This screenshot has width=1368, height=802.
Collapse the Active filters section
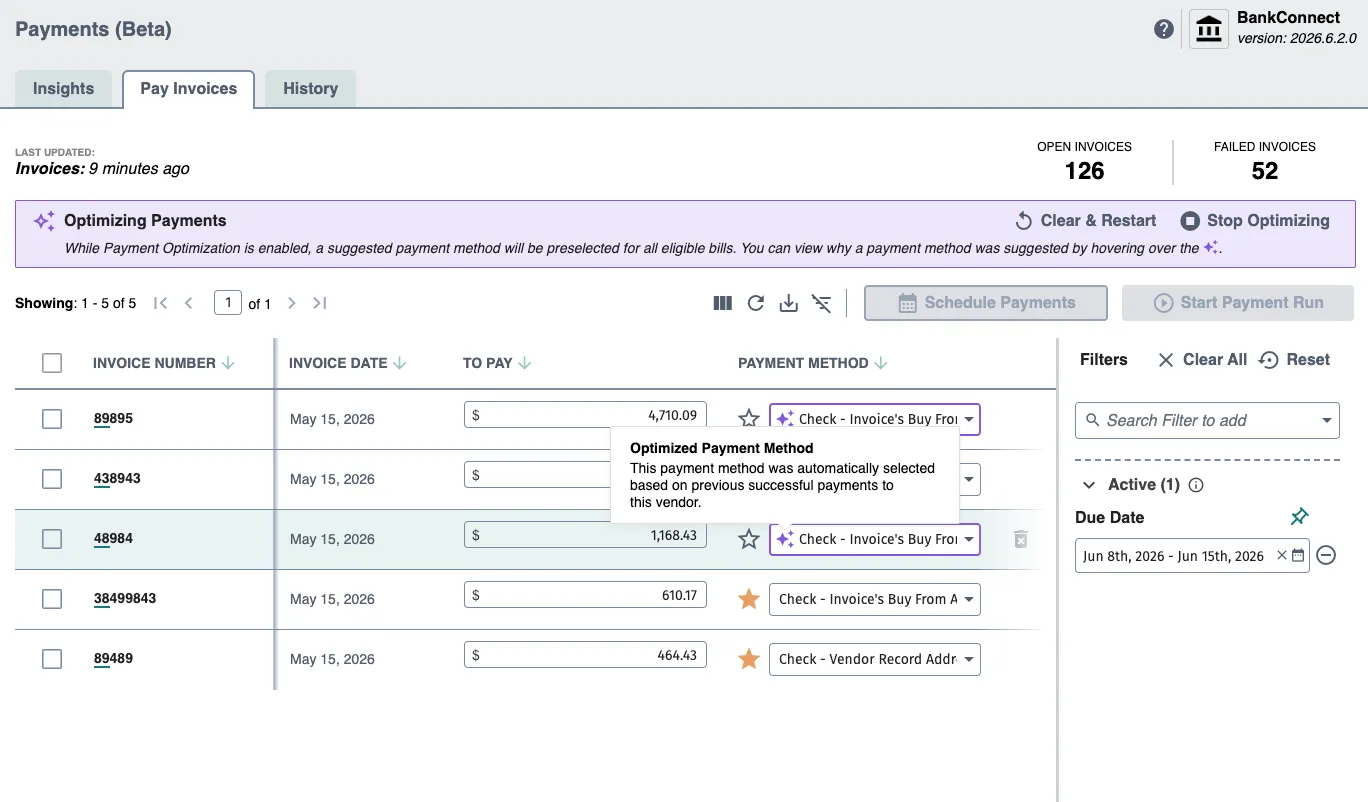pos(1089,485)
